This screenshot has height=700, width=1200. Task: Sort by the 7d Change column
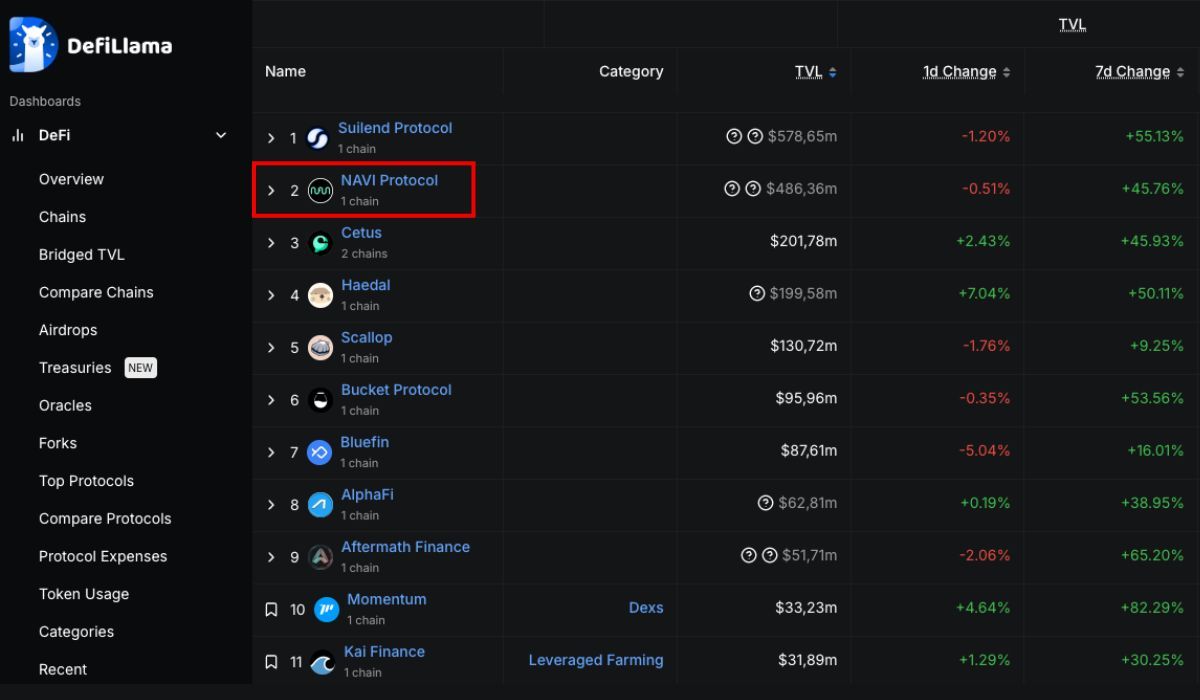point(1140,72)
